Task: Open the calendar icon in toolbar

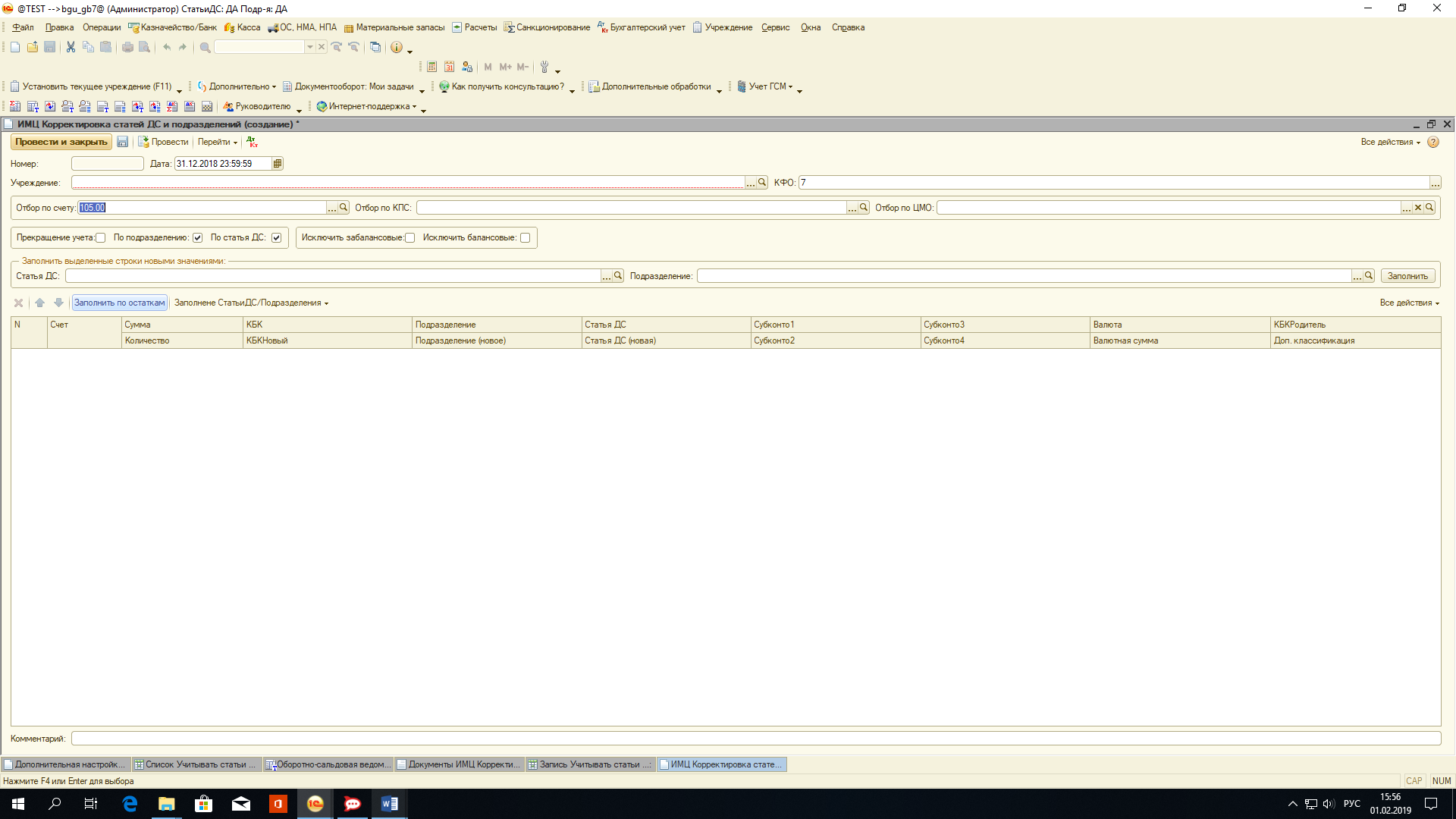Action: 450,67
